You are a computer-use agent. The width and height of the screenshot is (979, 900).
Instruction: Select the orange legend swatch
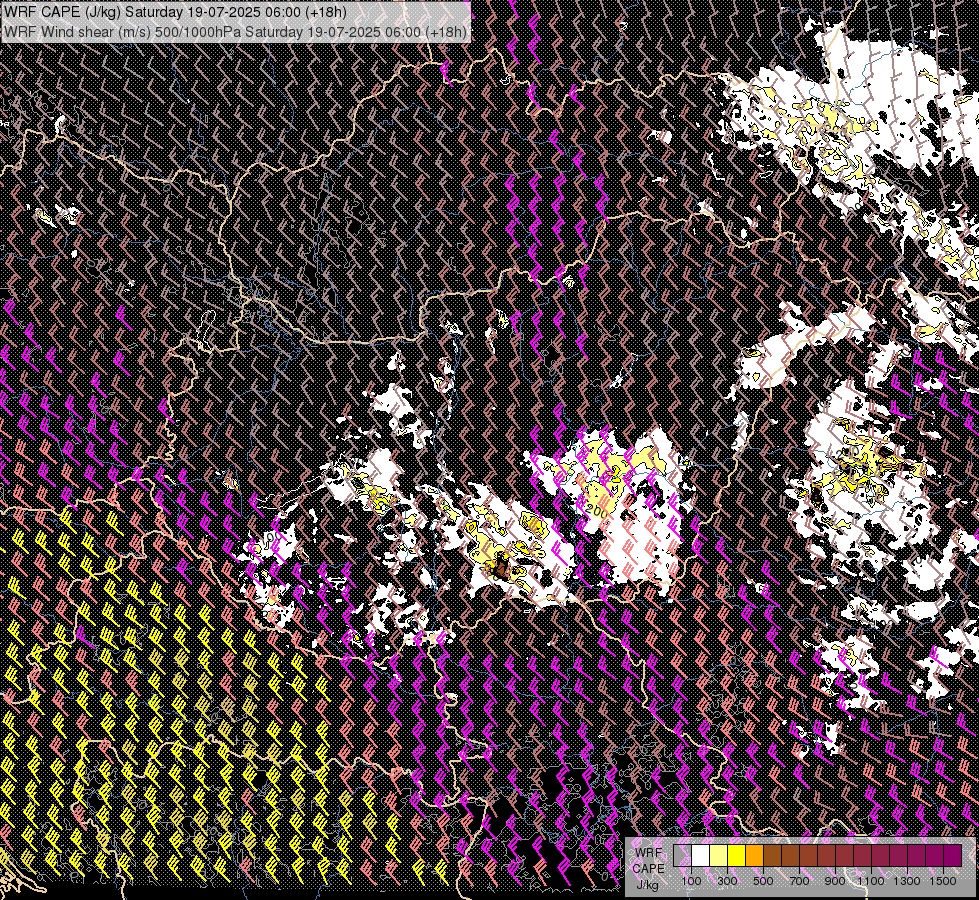(x=754, y=856)
